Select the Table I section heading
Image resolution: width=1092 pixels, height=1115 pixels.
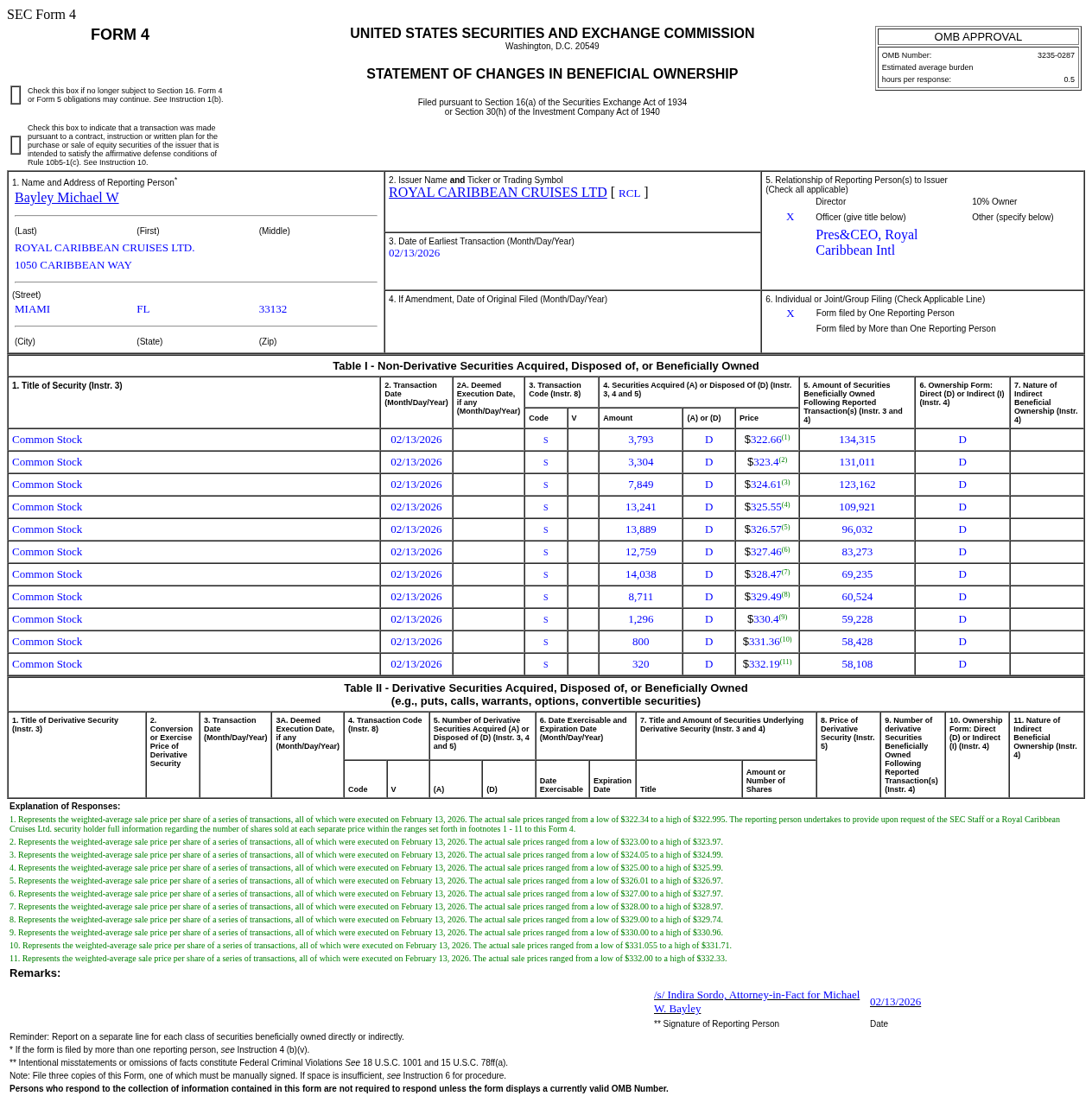(546, 366)
